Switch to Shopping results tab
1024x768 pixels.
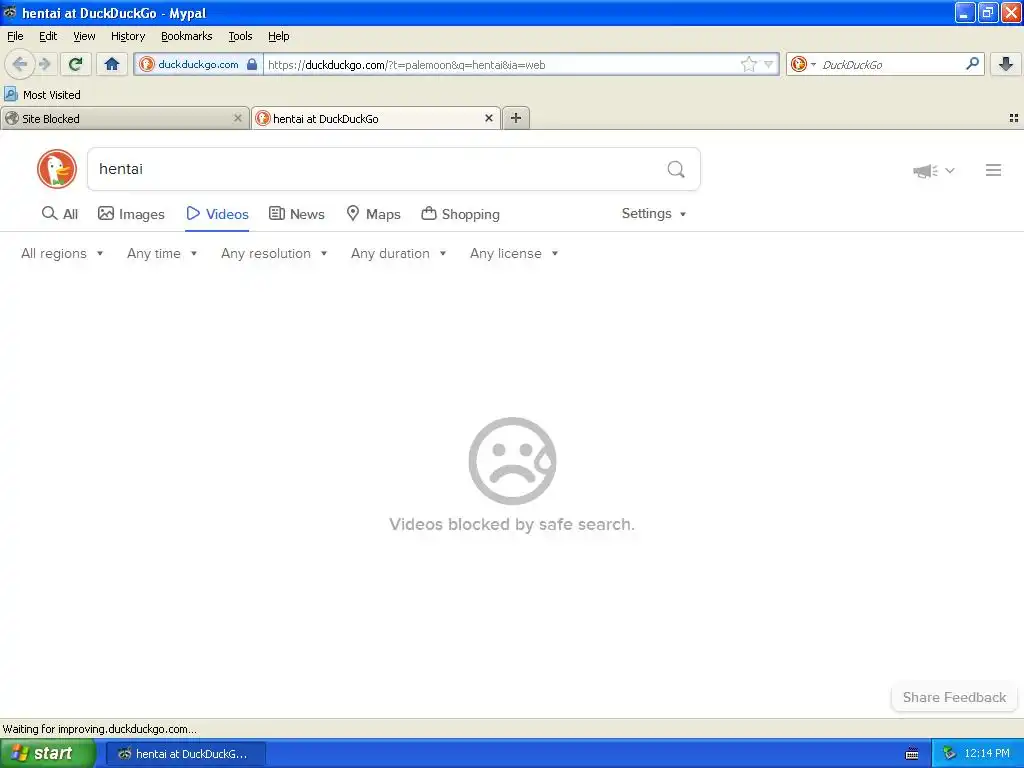[460, 214]
